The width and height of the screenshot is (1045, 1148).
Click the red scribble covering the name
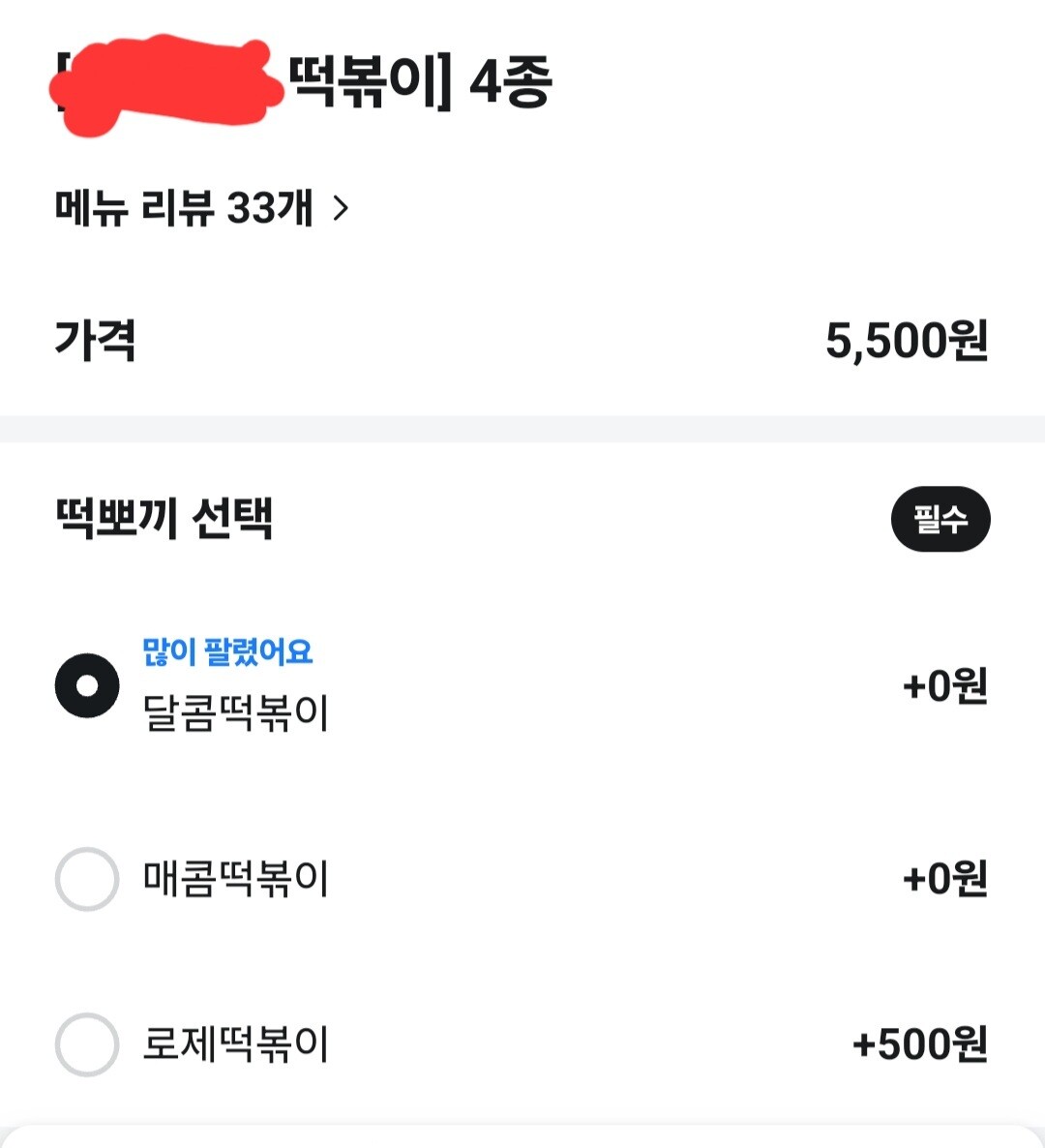(164, 83)
